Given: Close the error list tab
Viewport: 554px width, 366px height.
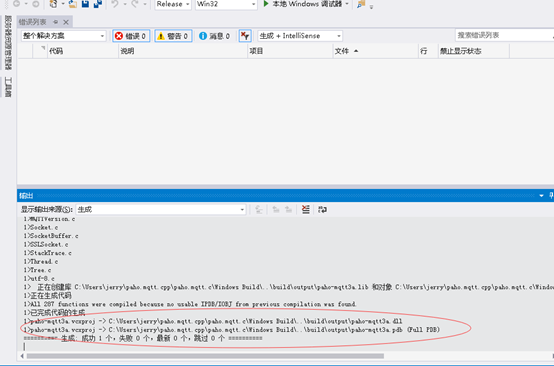Looking at the screenshot, I should click(66, 22).
